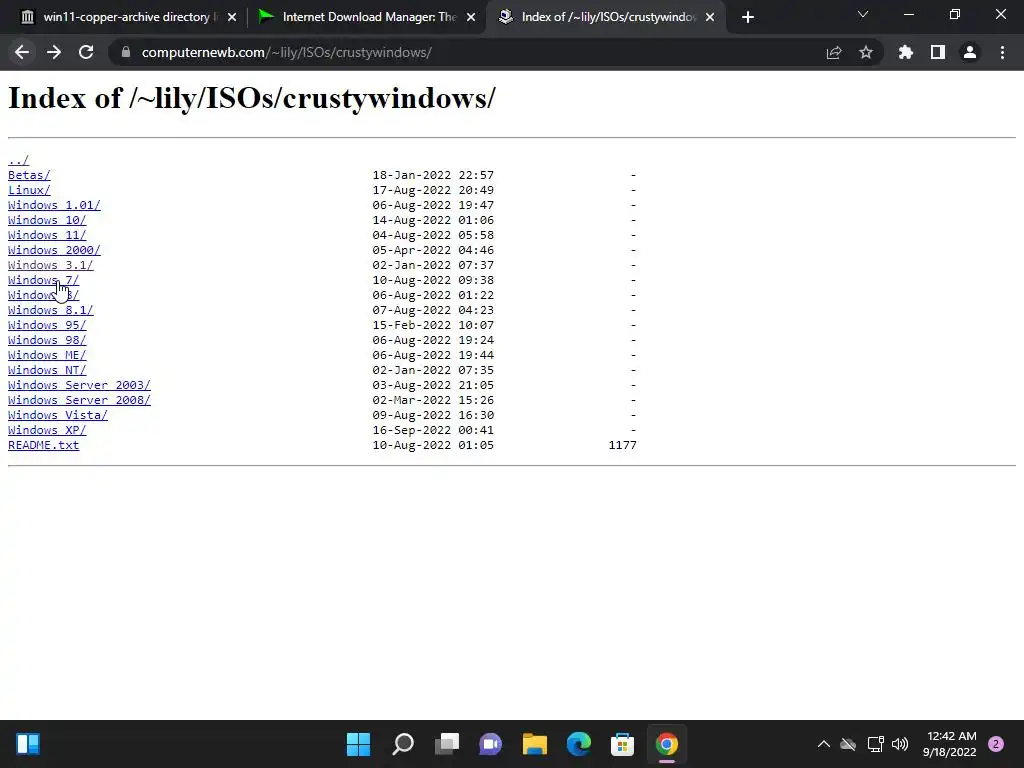The image size is (1024, 768).
Task: Open the Windows Vista/ folder
Action: (57, 415)
